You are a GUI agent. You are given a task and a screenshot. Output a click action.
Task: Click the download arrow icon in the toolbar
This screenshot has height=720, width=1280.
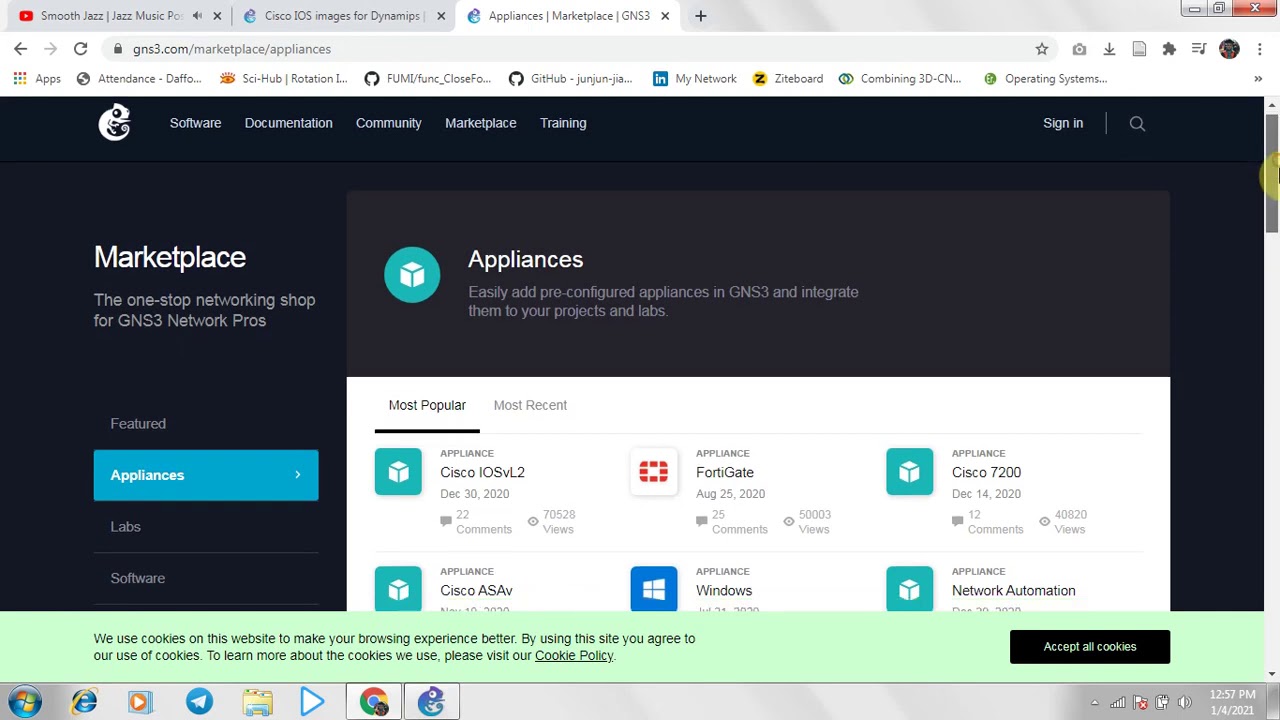click(1109, 49)
